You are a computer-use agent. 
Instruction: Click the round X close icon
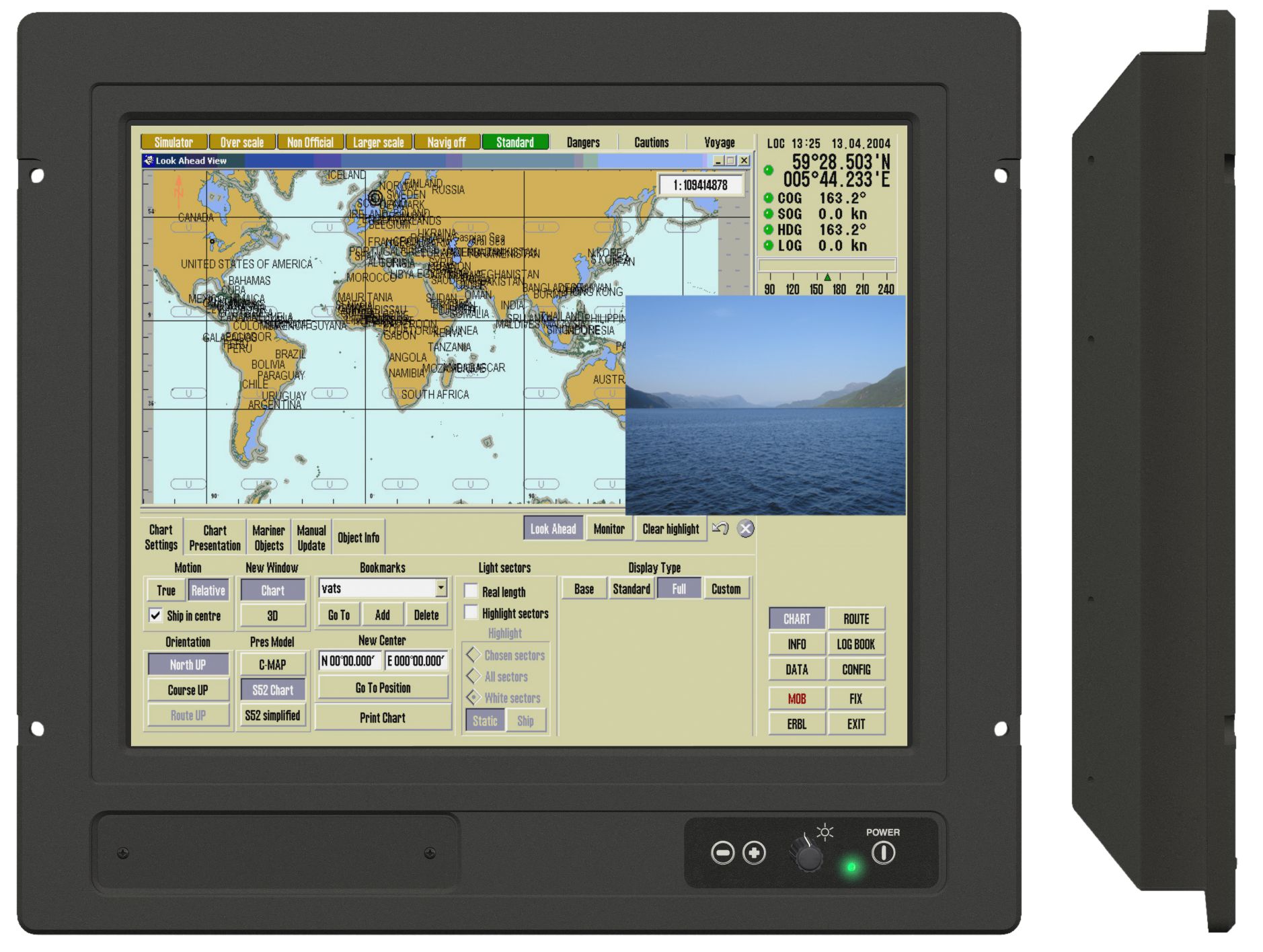coord(745,528)
